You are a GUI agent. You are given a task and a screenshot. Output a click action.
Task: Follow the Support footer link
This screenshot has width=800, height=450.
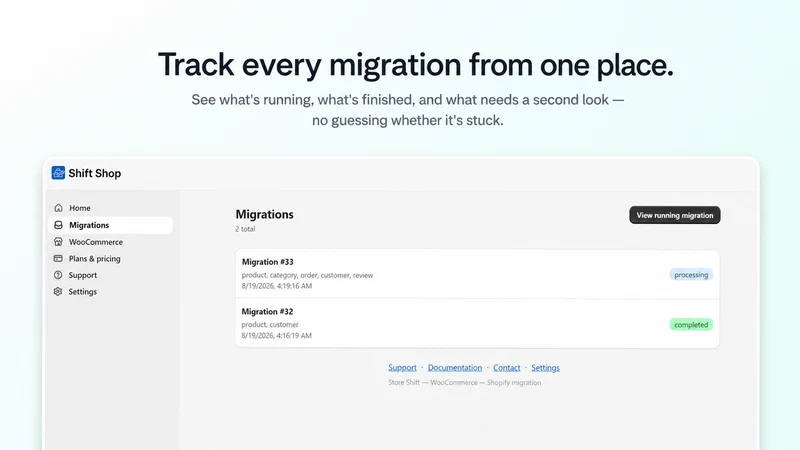[x=402, y=368]
